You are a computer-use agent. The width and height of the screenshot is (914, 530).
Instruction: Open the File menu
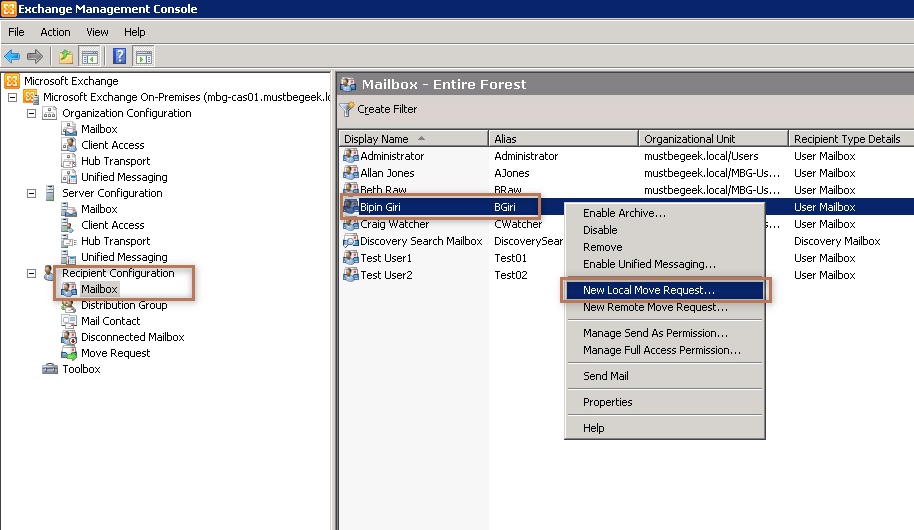tap(16, 32)
